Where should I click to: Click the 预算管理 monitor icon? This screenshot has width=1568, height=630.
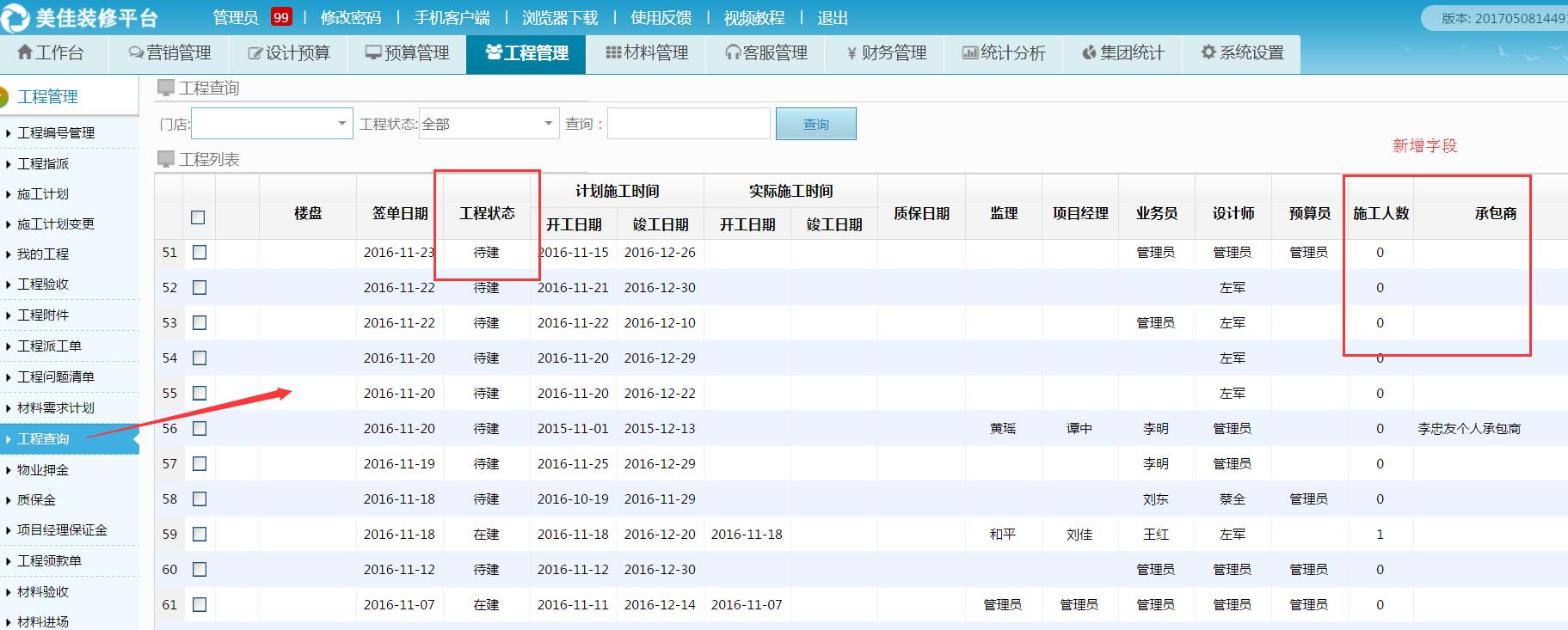pyautogui.click(x=373, y=53)
